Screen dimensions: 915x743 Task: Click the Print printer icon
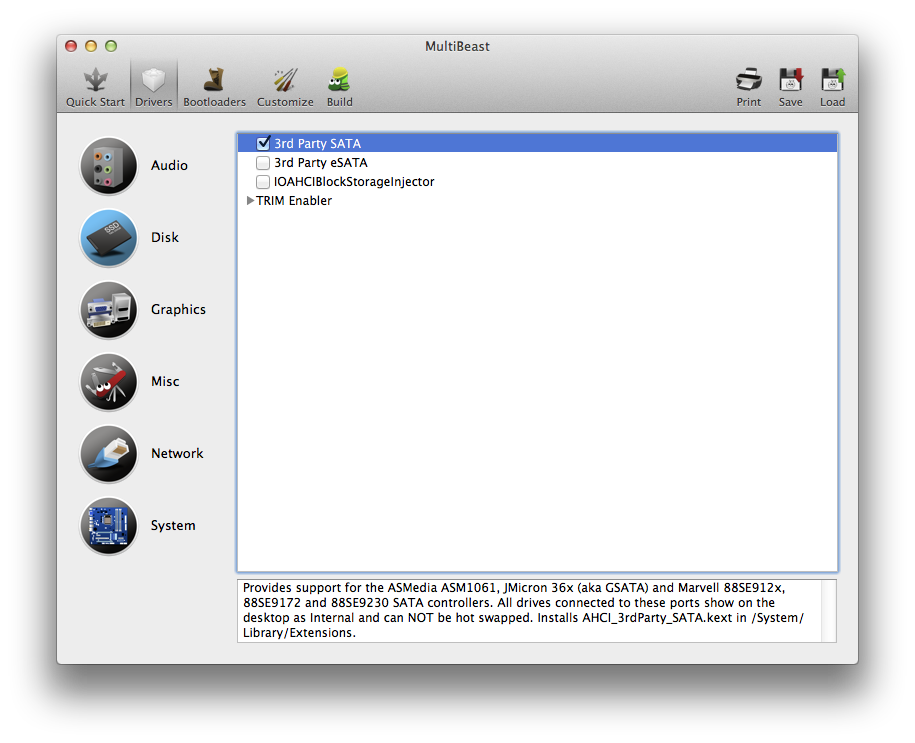point(749,80)
